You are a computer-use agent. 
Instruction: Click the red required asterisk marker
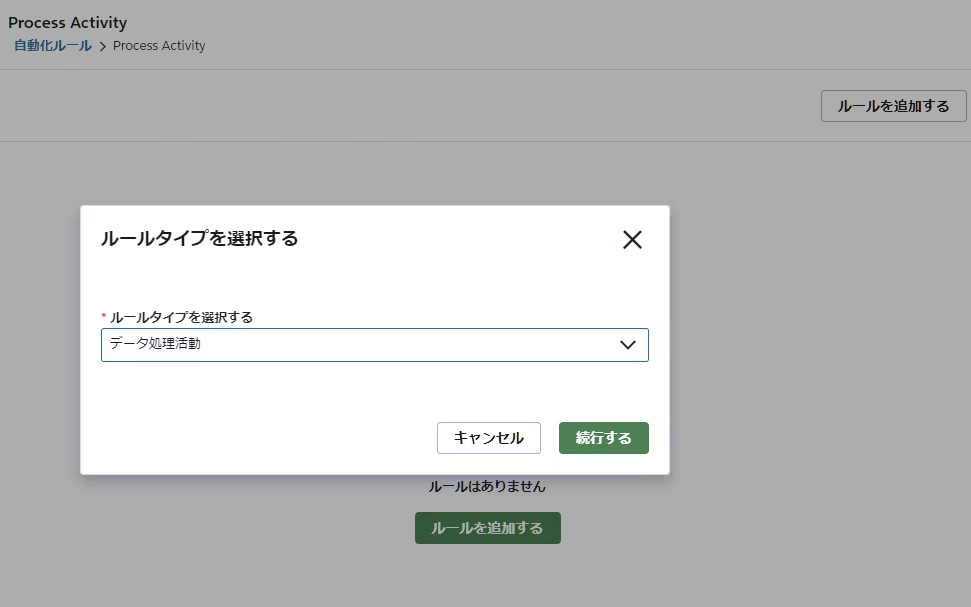point(104,316)
